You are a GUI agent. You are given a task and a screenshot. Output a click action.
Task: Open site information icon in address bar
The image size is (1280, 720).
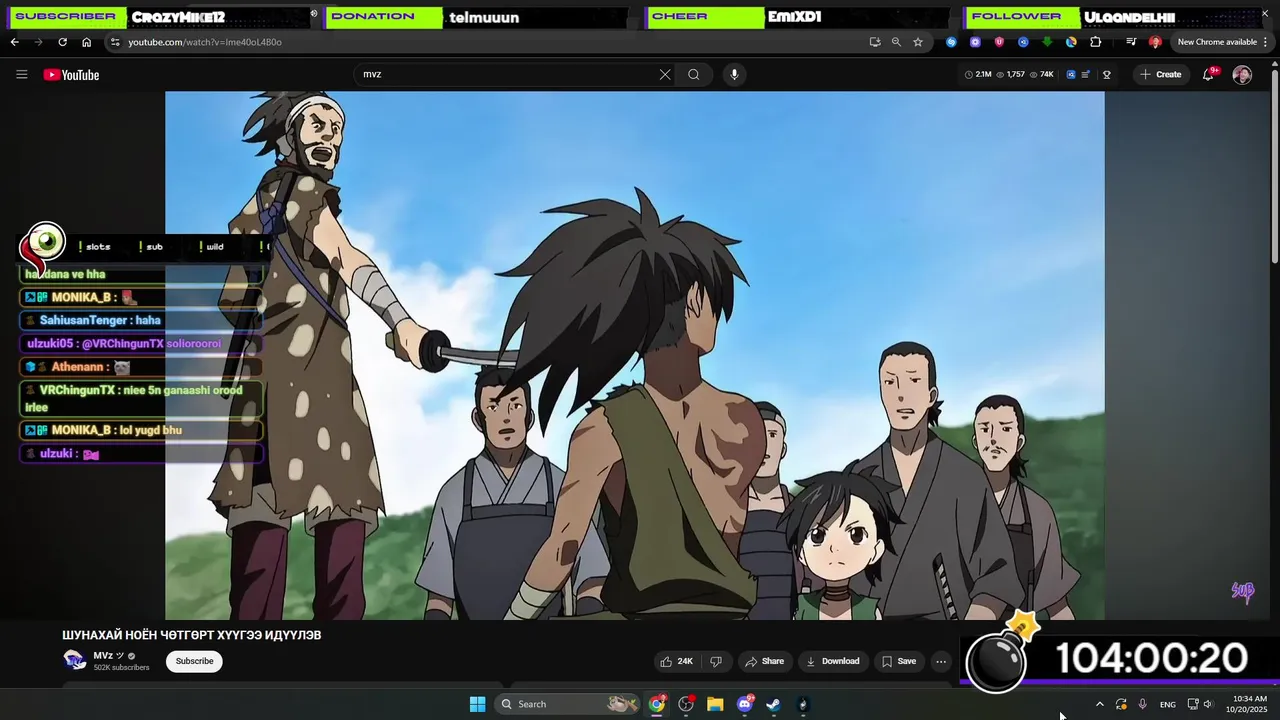point(115,42)
